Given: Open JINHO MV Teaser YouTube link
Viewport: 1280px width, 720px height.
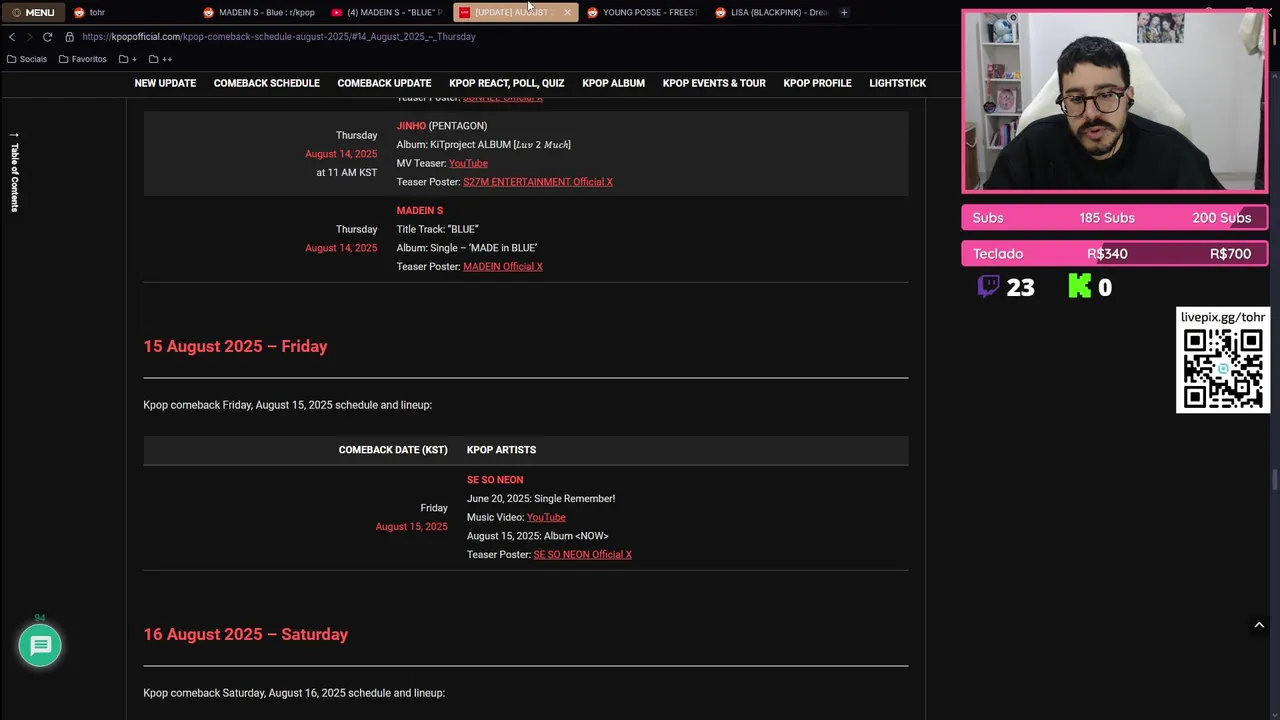Looking at the screenshot, I should tap(468, 163).
